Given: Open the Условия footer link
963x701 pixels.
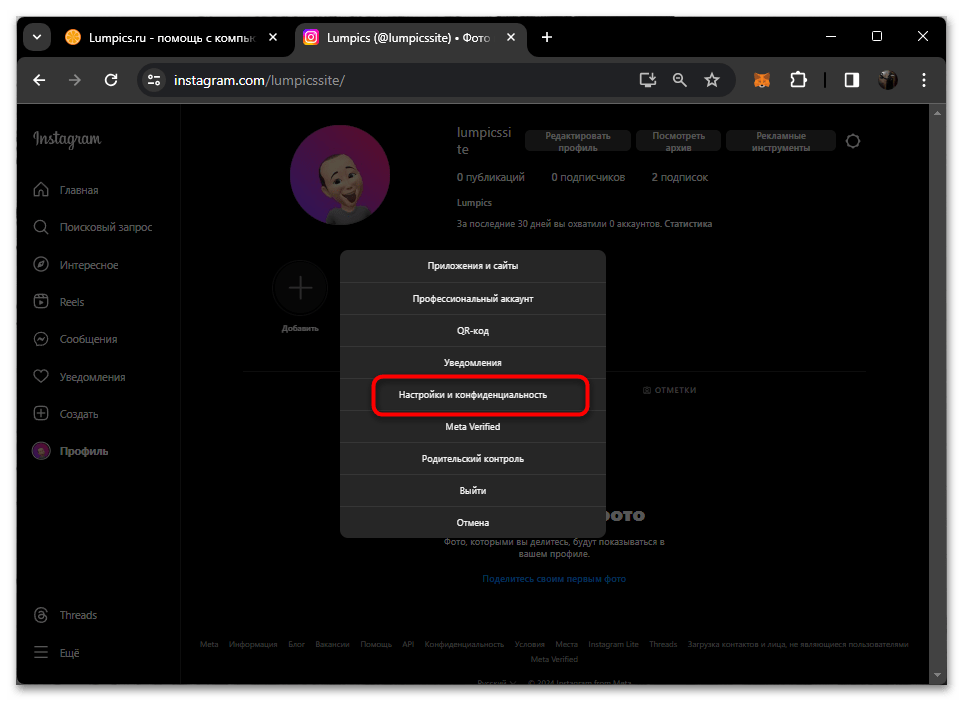Looking at the screenshot, I should [x=529, y=644].
